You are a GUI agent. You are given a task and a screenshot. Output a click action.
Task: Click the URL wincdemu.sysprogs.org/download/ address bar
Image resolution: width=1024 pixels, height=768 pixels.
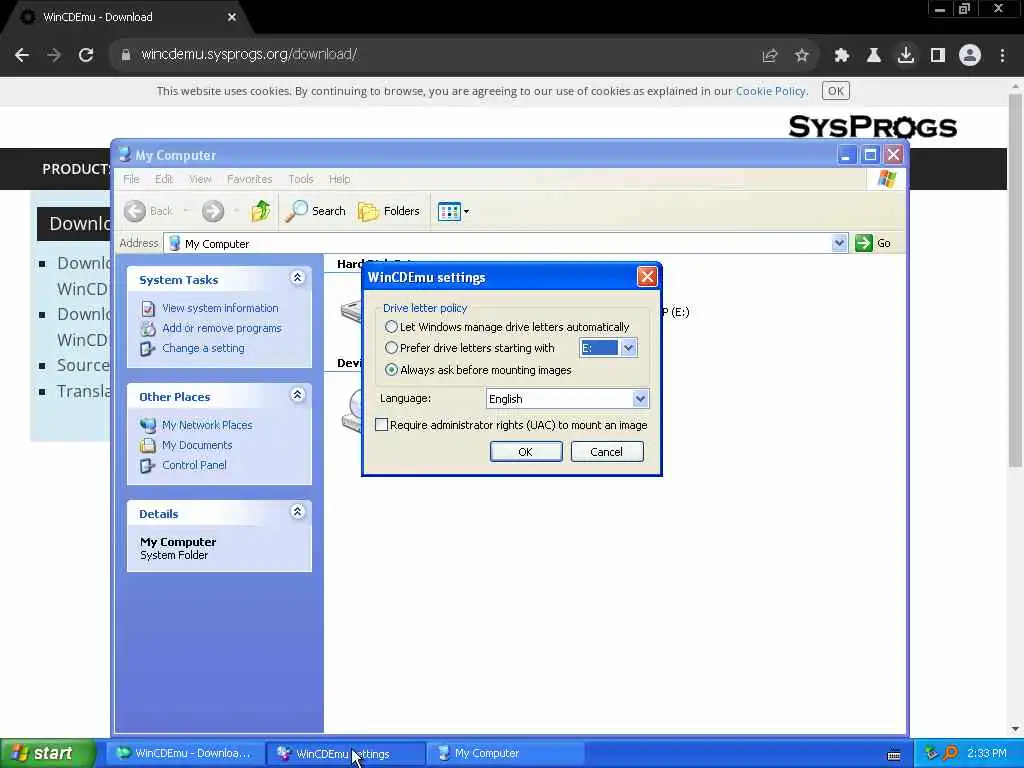click(x=249, y=55)
